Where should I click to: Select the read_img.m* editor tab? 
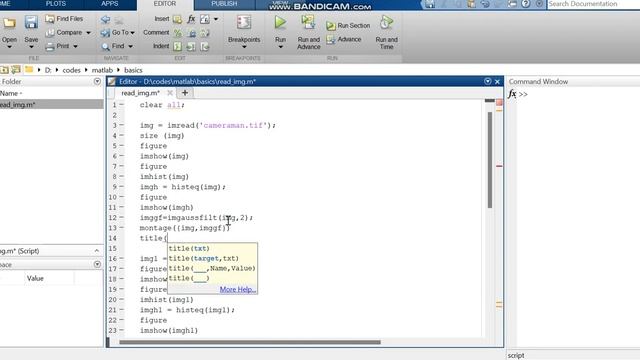point(140,93)
